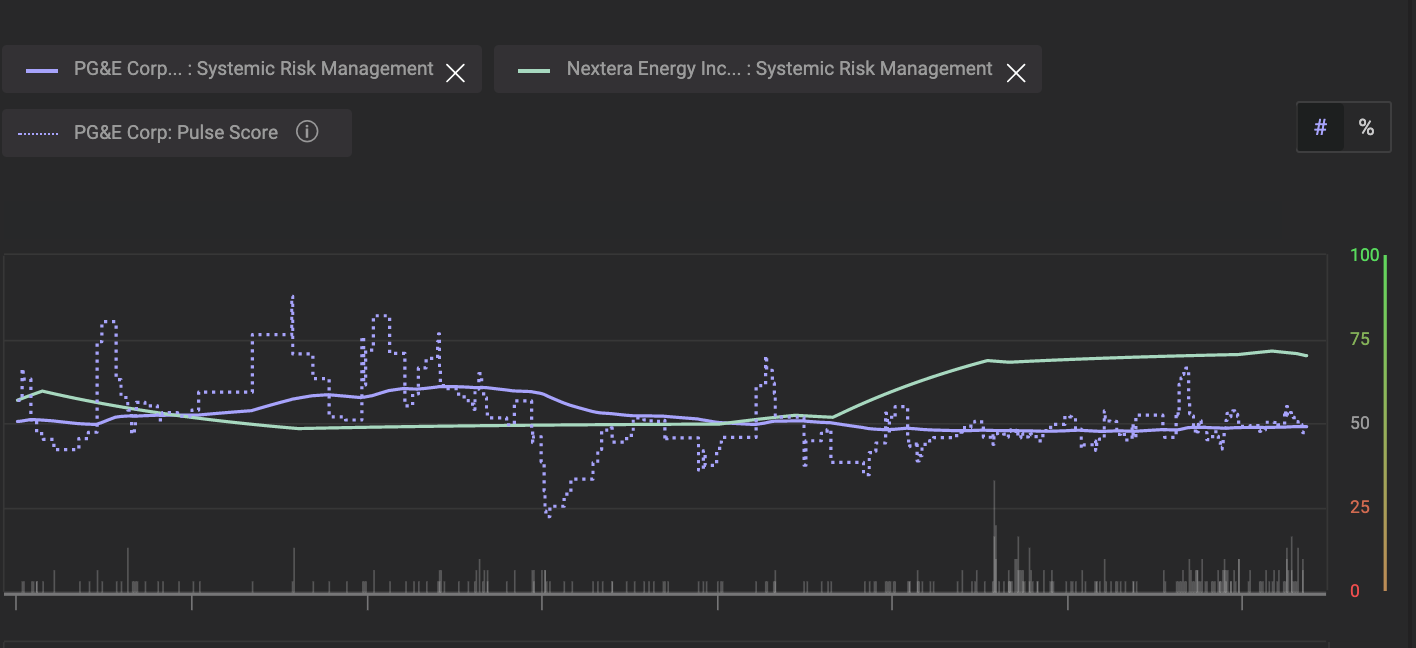Click the green Nextera legend line swatch

[x=534, y=70]
